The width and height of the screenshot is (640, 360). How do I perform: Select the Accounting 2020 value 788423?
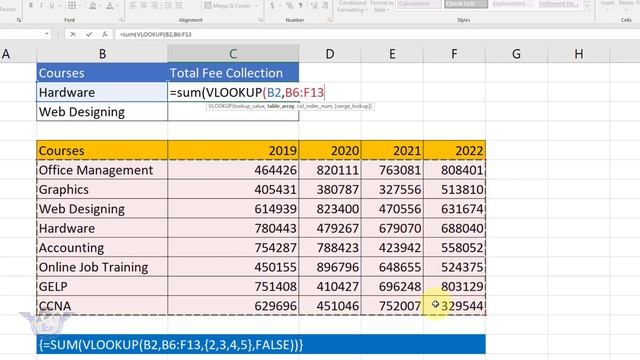330,248
